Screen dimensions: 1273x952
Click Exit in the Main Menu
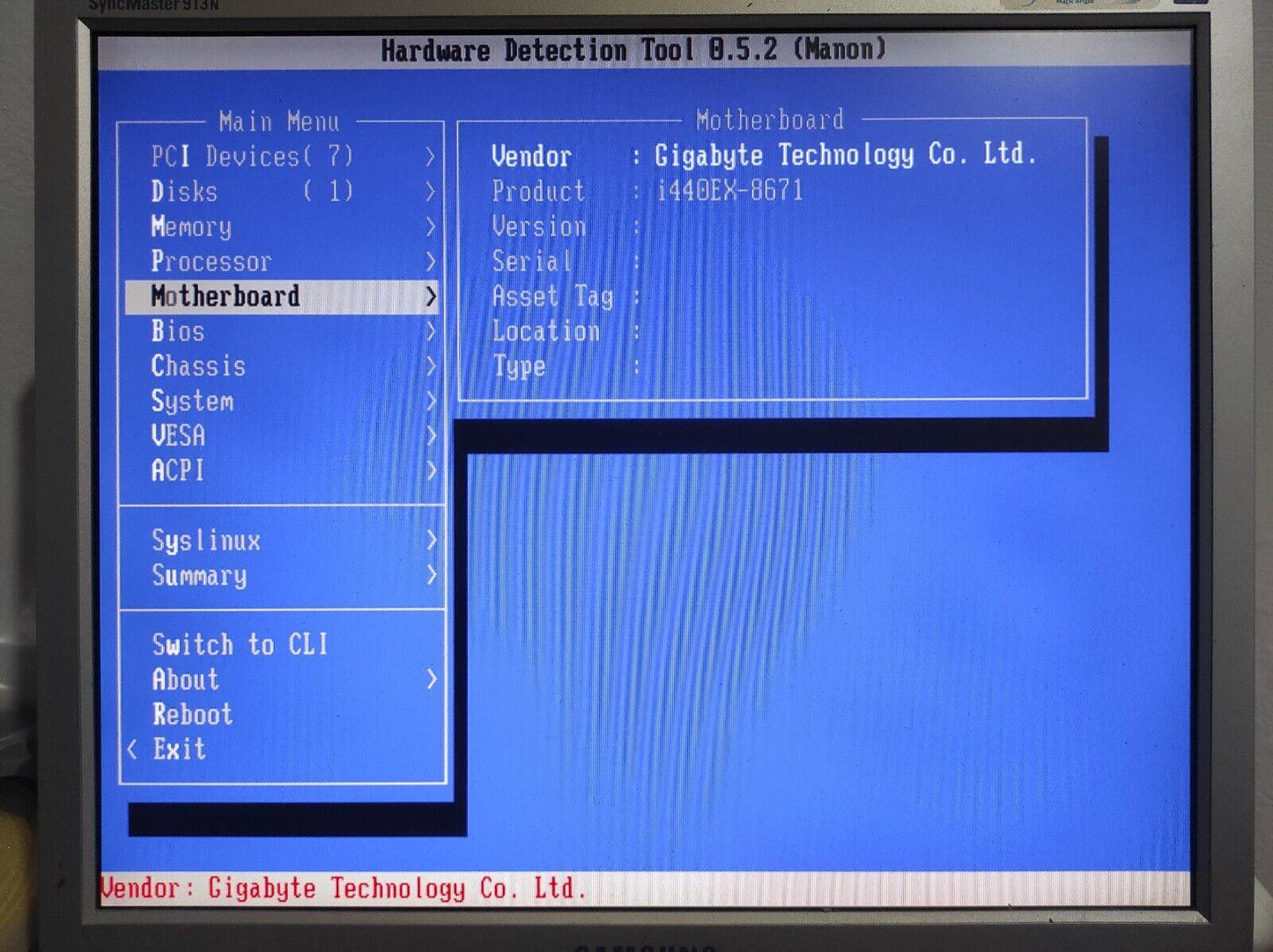coord(179,749)
